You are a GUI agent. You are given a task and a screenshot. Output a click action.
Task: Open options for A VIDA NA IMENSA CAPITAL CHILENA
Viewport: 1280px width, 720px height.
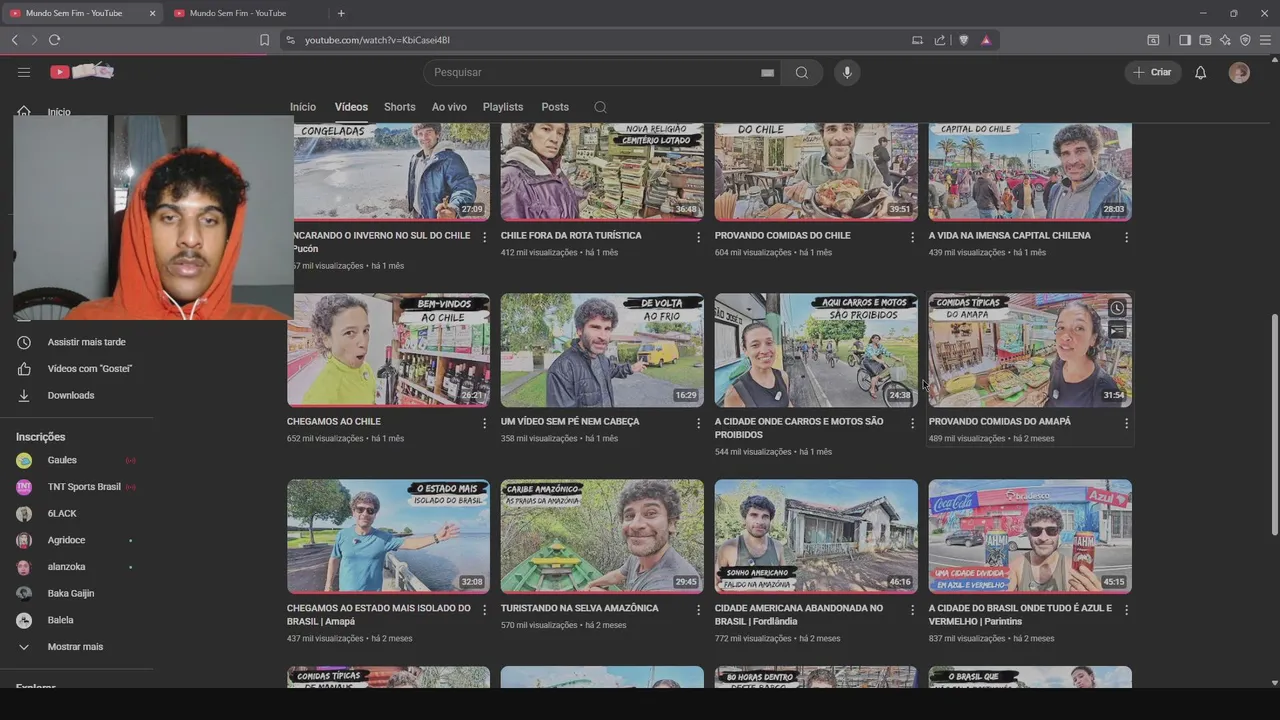[1126, 237]
